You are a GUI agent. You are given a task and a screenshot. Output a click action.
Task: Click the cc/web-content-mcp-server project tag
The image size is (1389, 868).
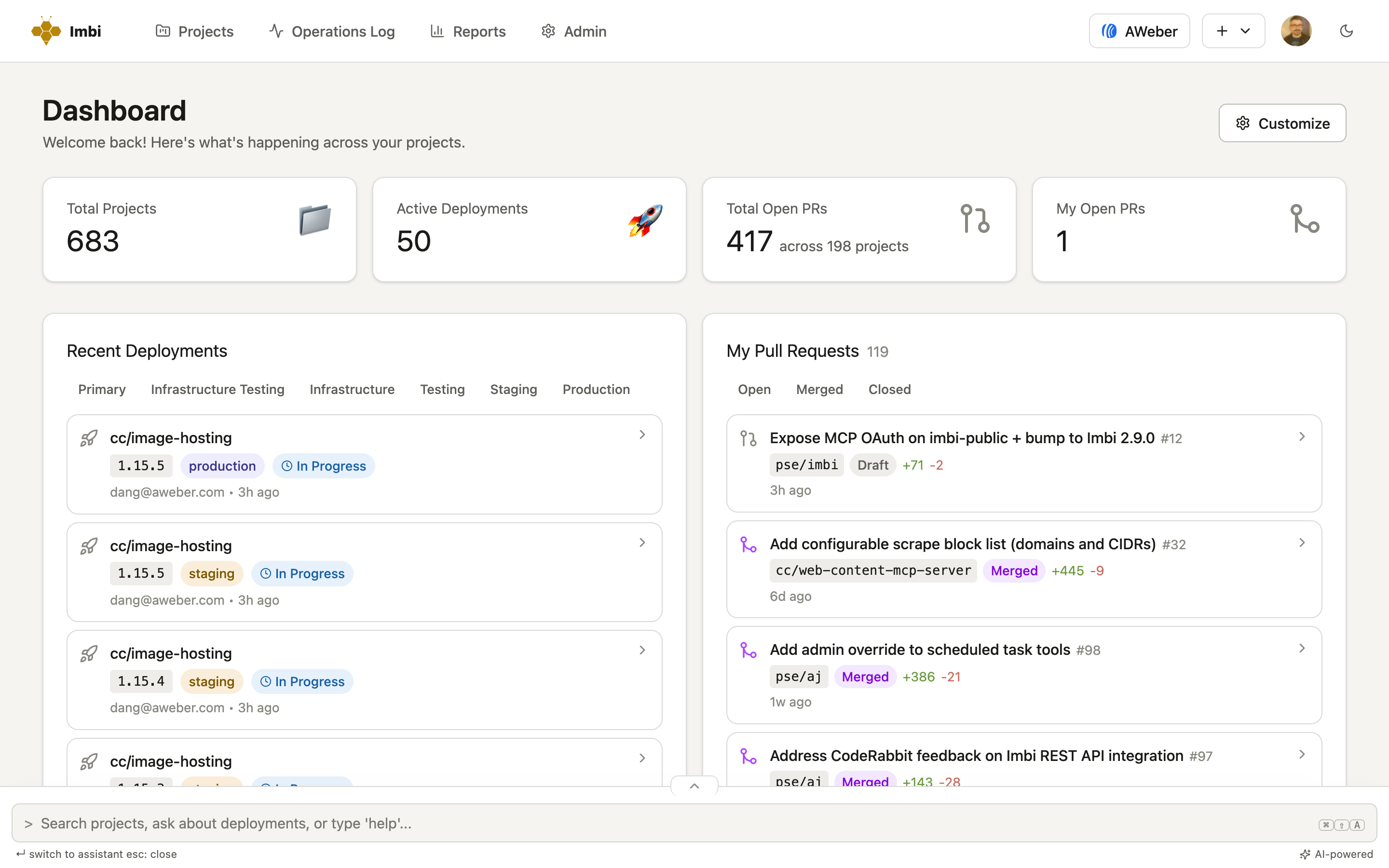click(873, 570)
